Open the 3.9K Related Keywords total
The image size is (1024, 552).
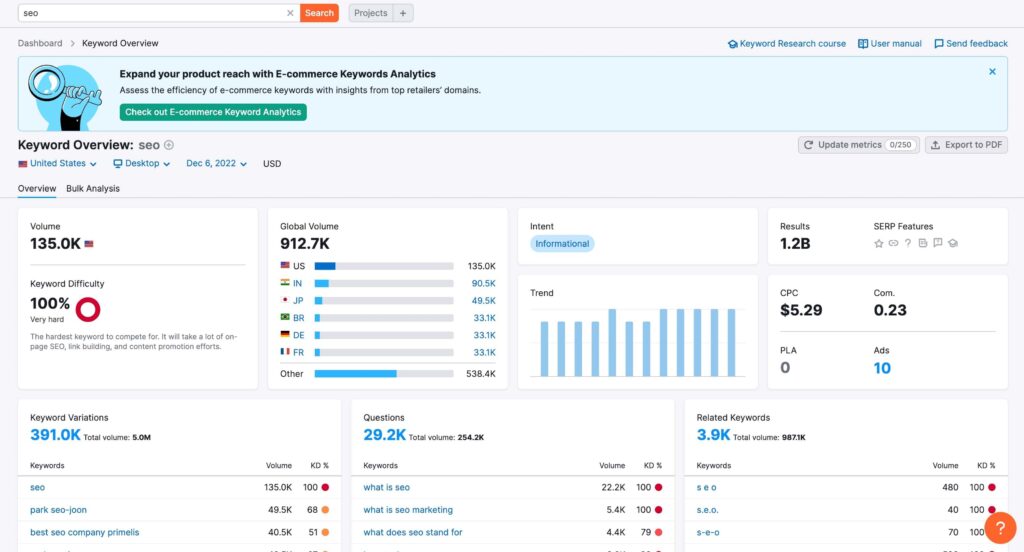pyautogui.click(x=712, y=435)
